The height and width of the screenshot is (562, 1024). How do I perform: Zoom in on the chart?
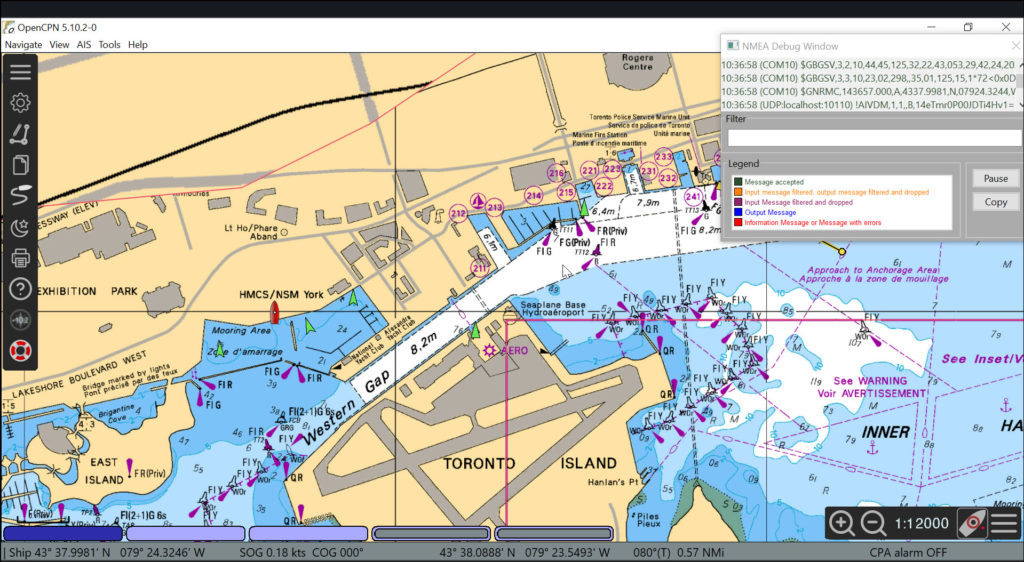[842, 523]
